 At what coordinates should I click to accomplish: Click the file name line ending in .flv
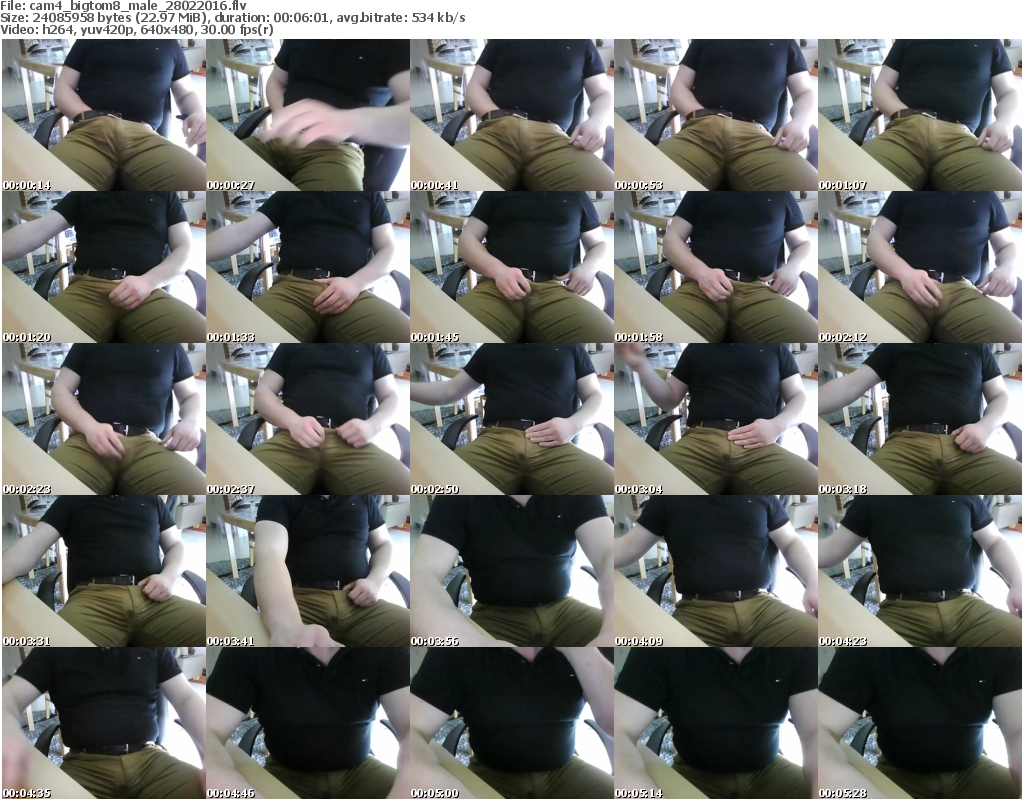[x=123, y=6]
